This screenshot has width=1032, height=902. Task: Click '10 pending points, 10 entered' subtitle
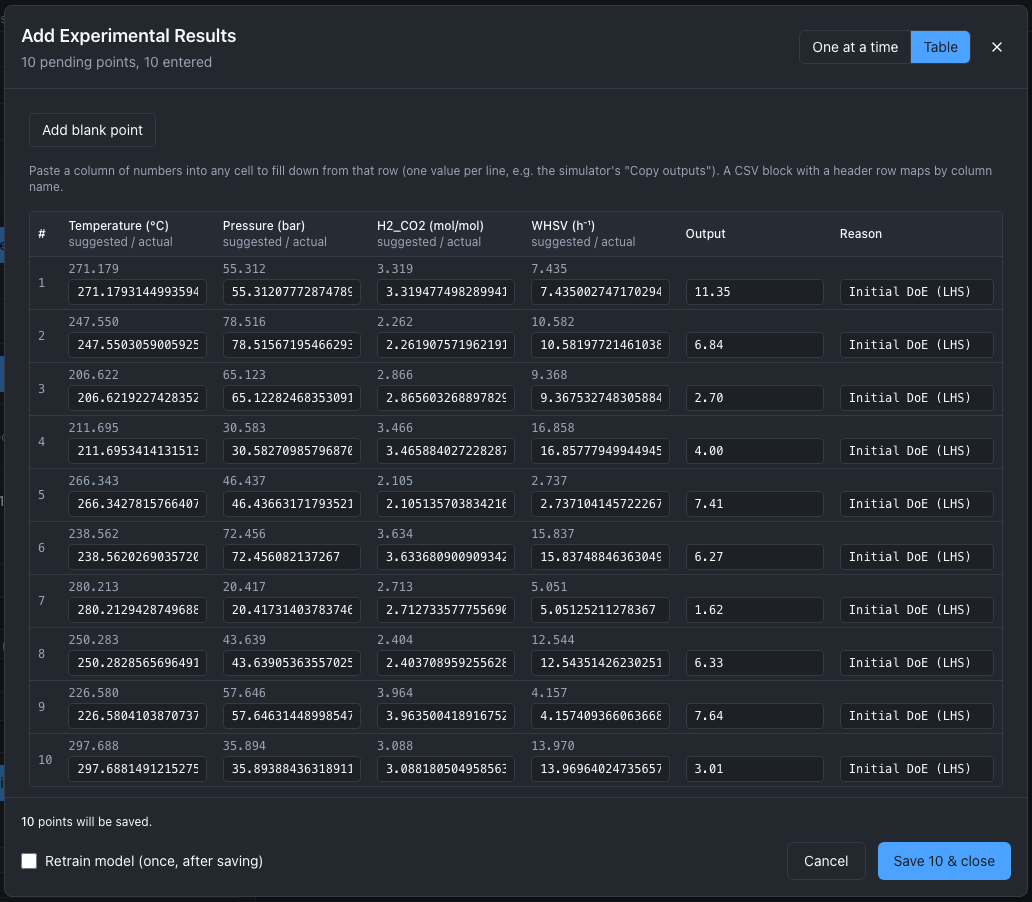tap(116, 62)
